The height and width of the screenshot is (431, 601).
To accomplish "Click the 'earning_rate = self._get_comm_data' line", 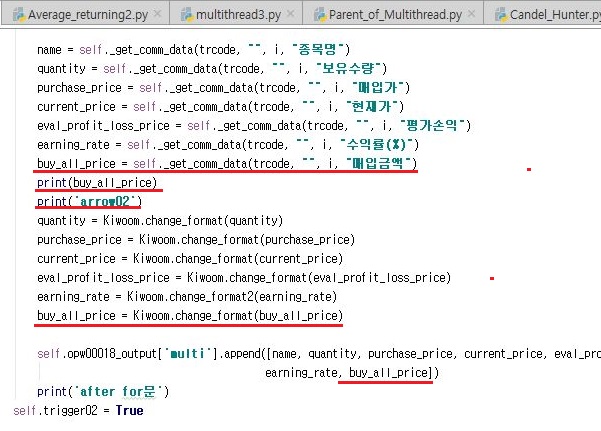I will [x=228, y=145].
